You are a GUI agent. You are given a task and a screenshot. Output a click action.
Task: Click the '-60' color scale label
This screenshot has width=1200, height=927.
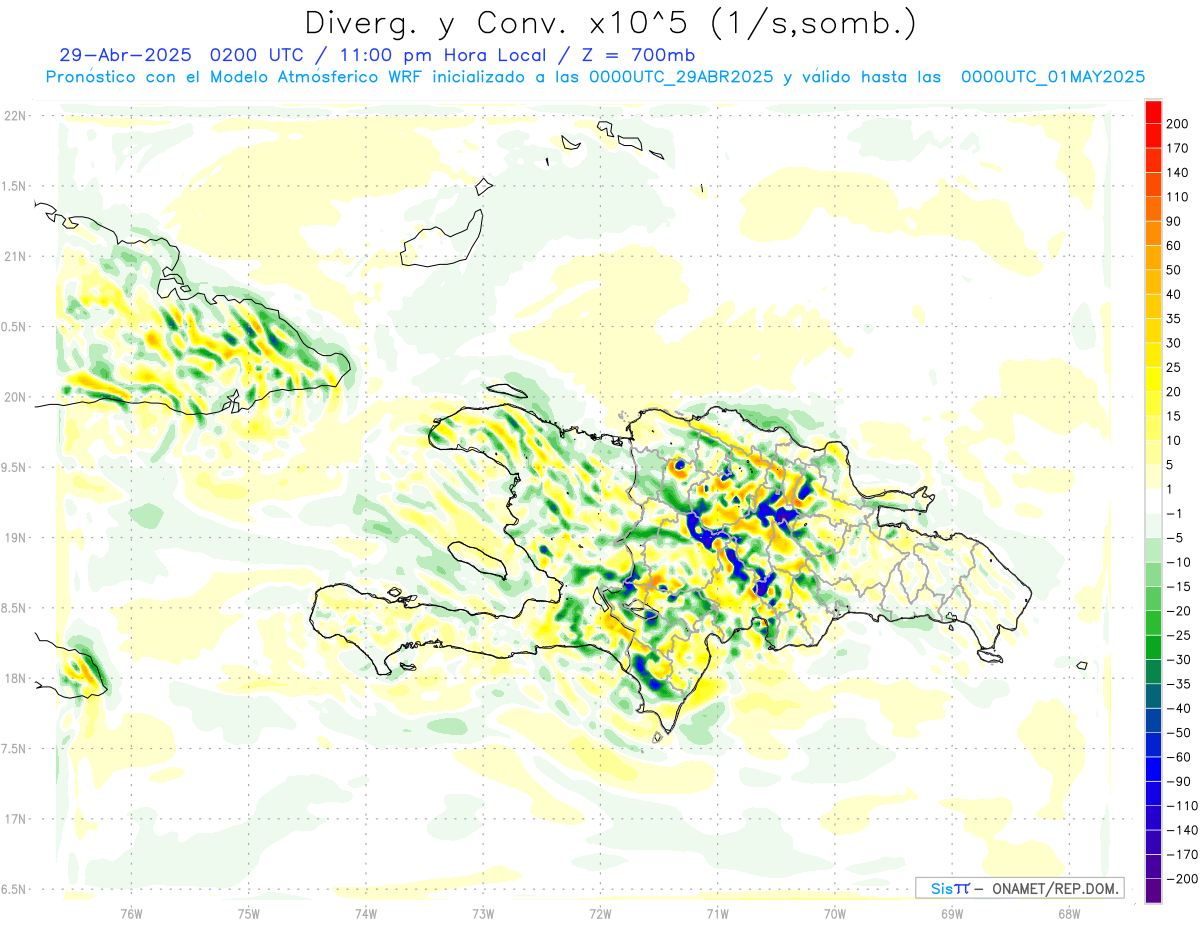[1178, 758]
